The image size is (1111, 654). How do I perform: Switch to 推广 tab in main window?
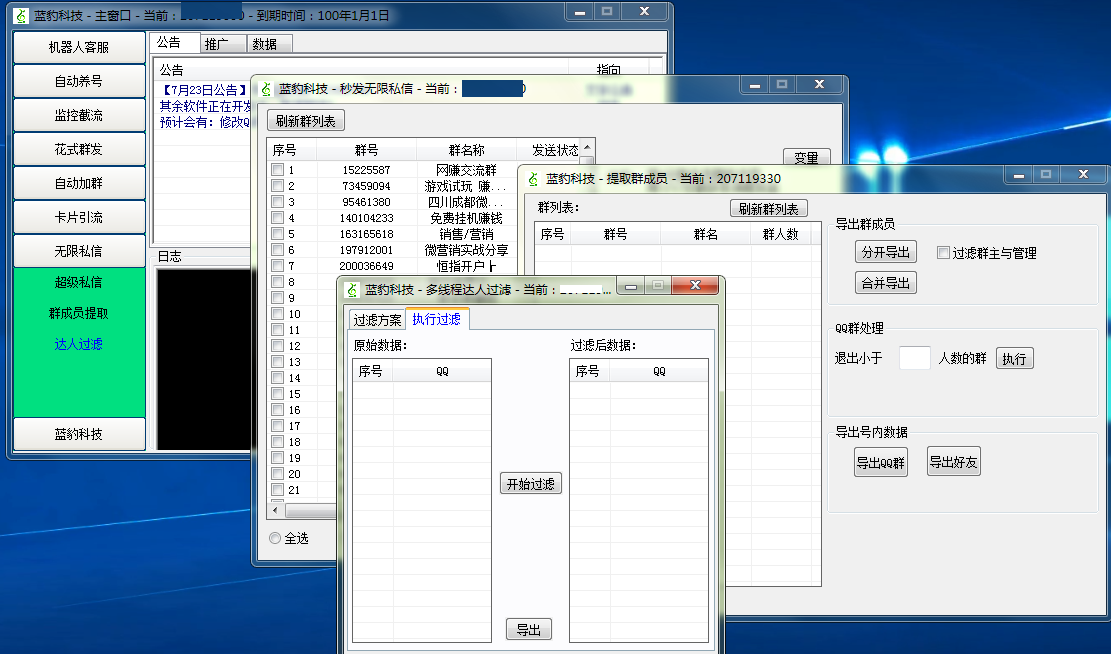pos(222,44)
